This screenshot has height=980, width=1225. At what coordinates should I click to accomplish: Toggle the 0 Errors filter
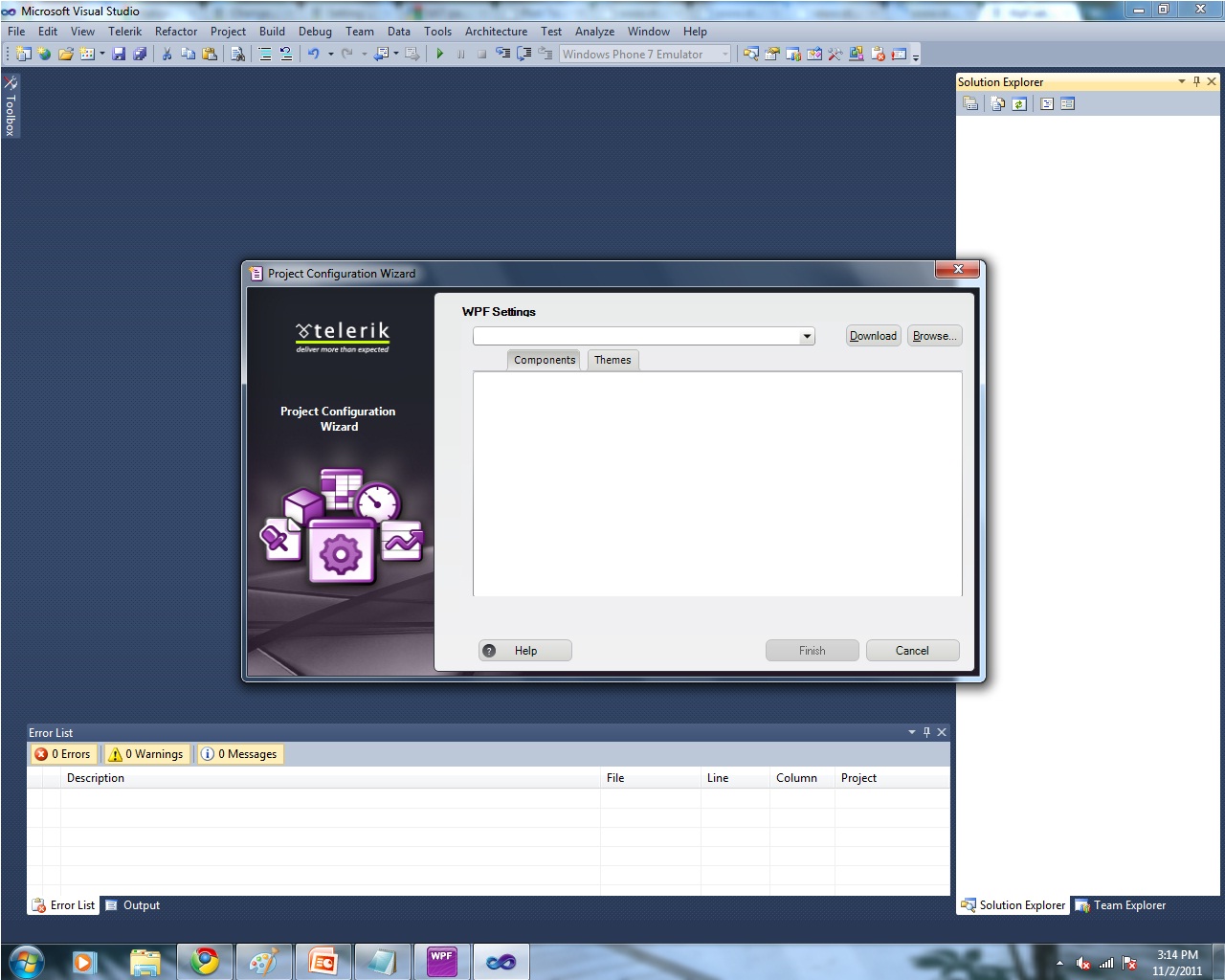[x=63, y=754]
